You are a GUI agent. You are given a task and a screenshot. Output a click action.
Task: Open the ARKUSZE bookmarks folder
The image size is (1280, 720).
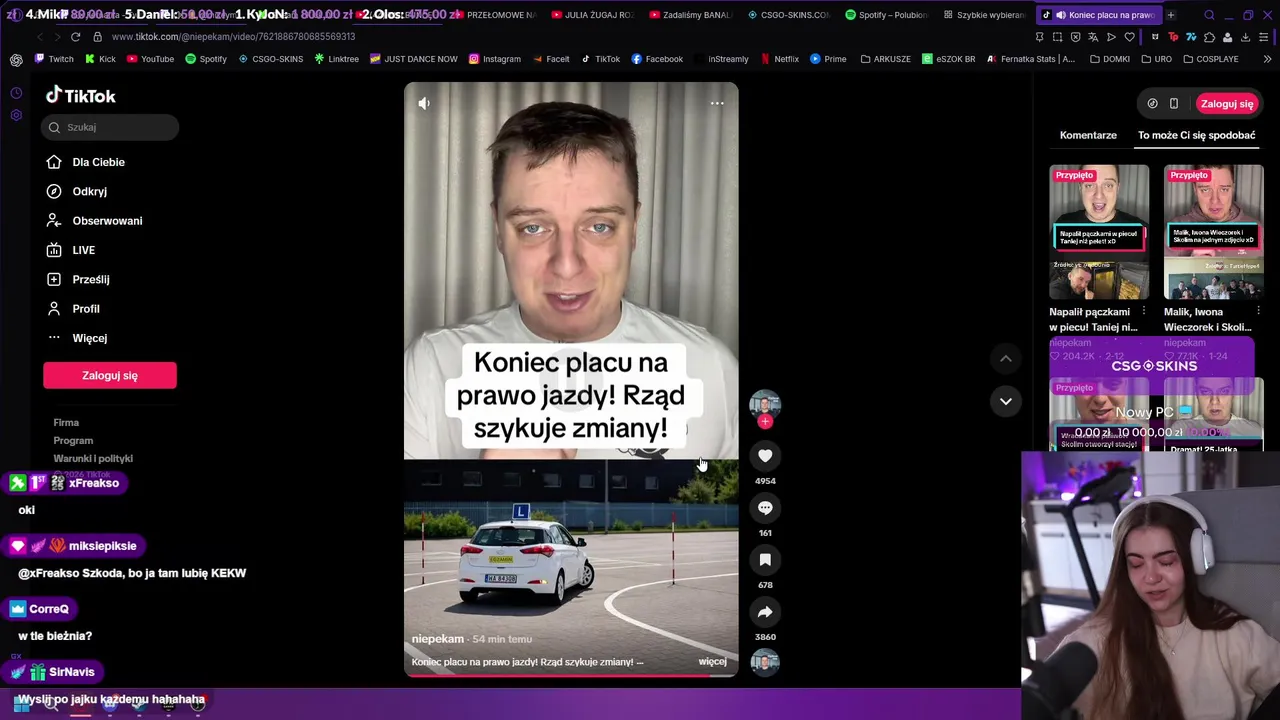tap(885, 59)
